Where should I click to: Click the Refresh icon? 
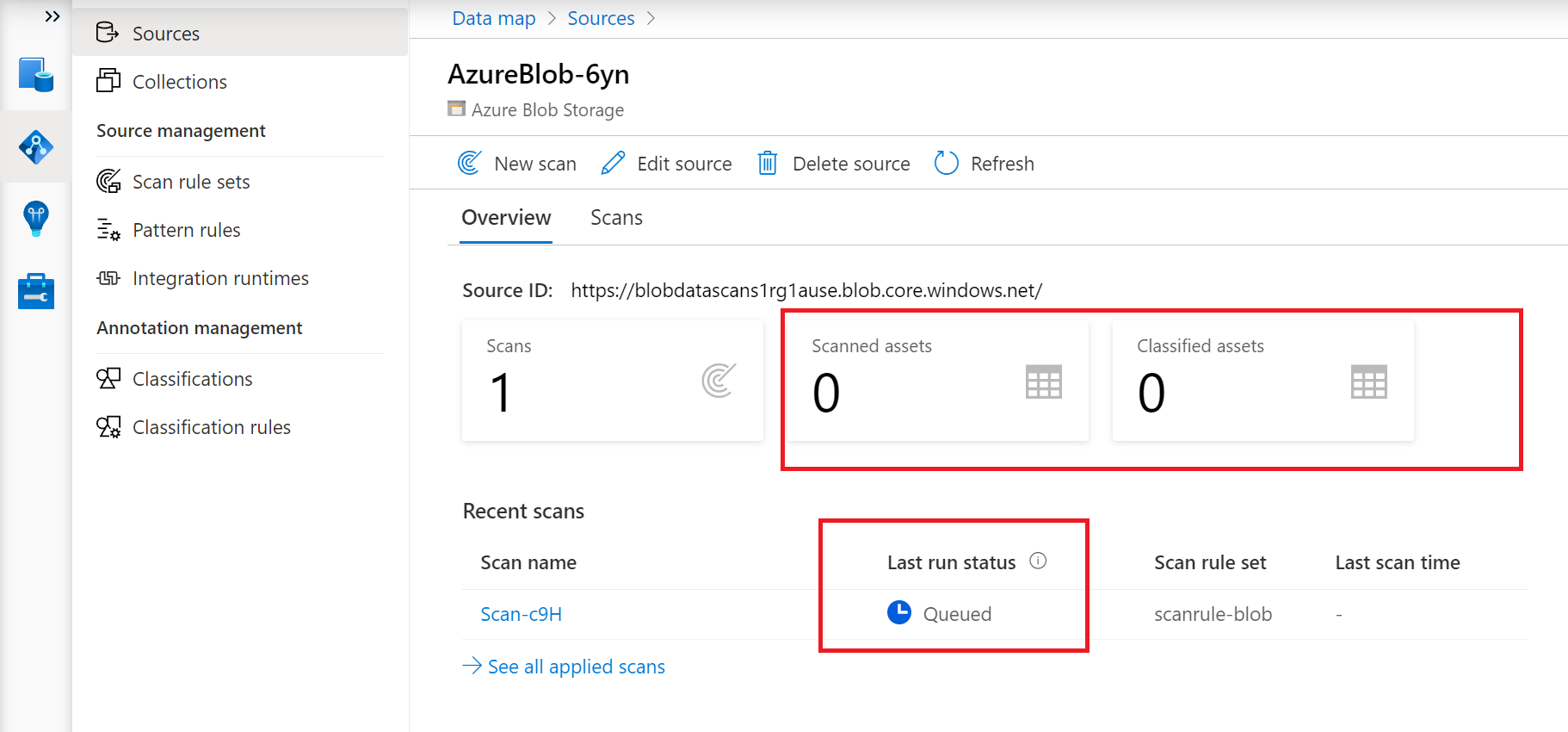pyautogui.click(x=946, y=163)
